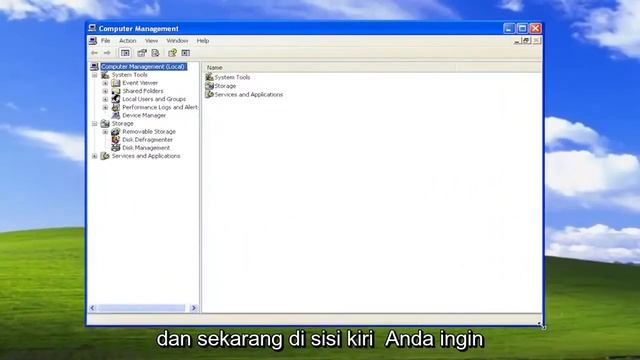The height and width of the screenshot is (360, 640).
Task: Open the View menu
Action: (151, 41)
